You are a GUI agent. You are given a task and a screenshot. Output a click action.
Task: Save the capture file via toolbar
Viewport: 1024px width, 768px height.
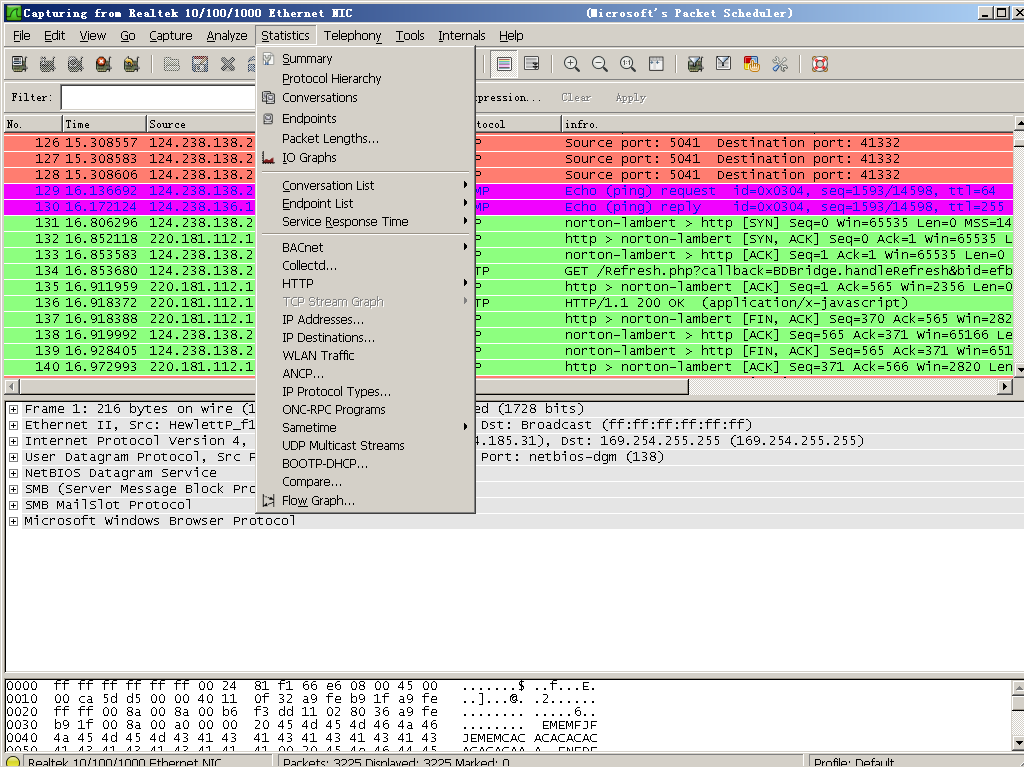click(200, 64)
